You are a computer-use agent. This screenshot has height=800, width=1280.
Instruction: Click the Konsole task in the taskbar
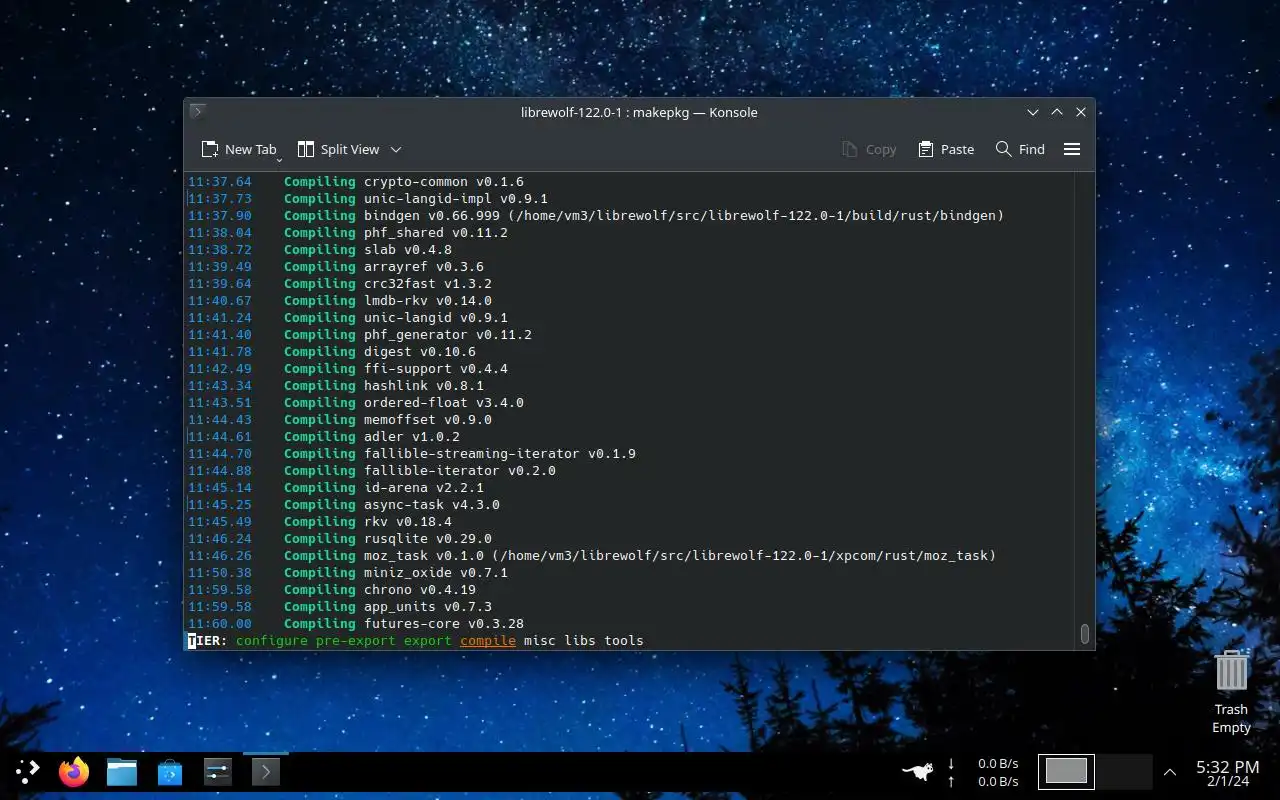(265, 771)
